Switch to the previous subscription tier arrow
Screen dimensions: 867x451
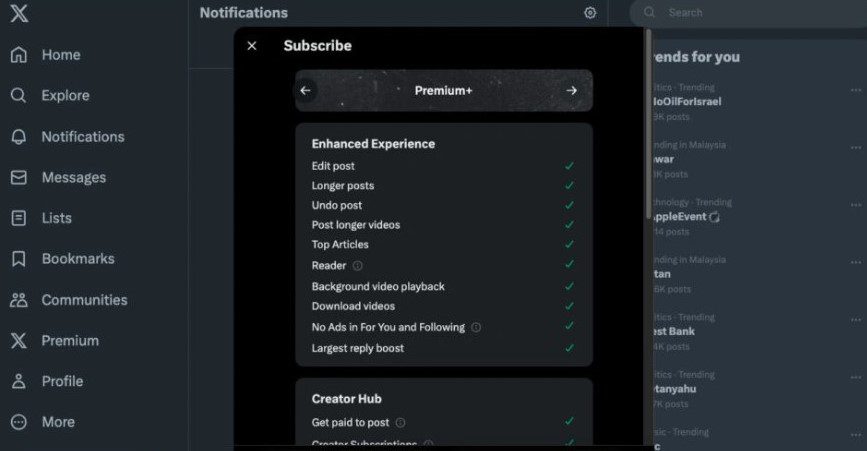[x=306, y=91]
